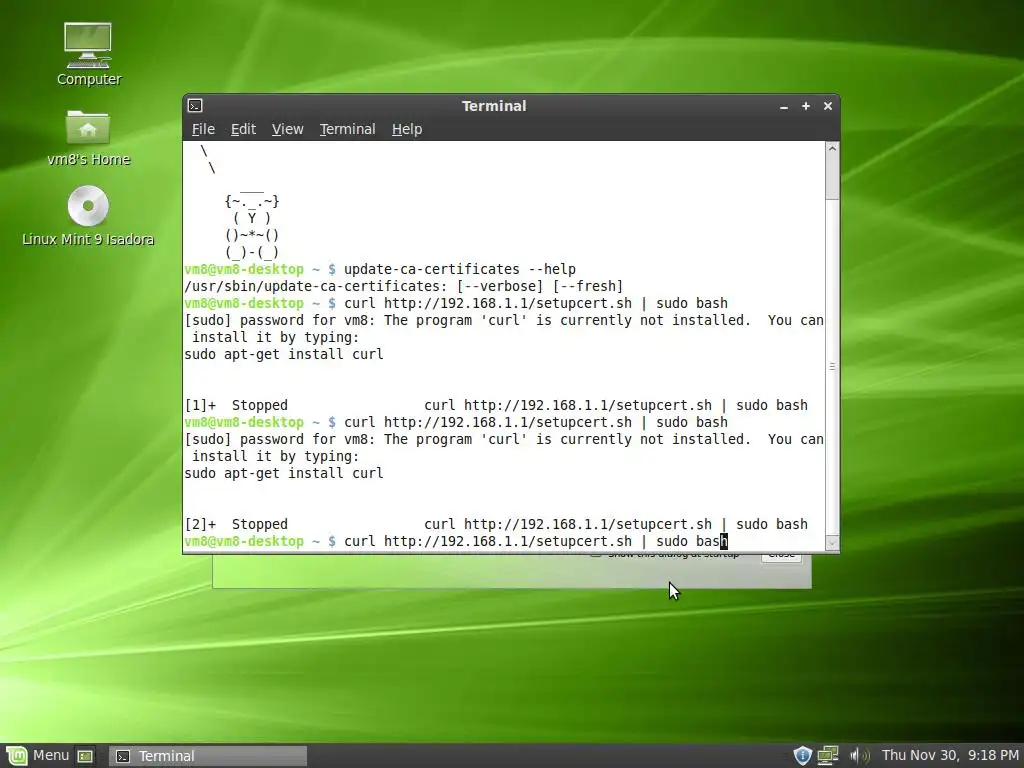The width and height of the screenshot is (1024, 768).
Task: Open vm8's Home folder icon
Action: [x=88, y=138]
